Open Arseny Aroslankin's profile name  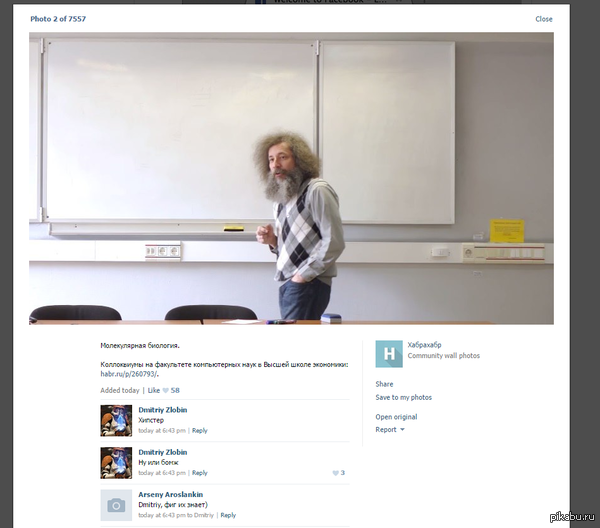coord(171,495)
